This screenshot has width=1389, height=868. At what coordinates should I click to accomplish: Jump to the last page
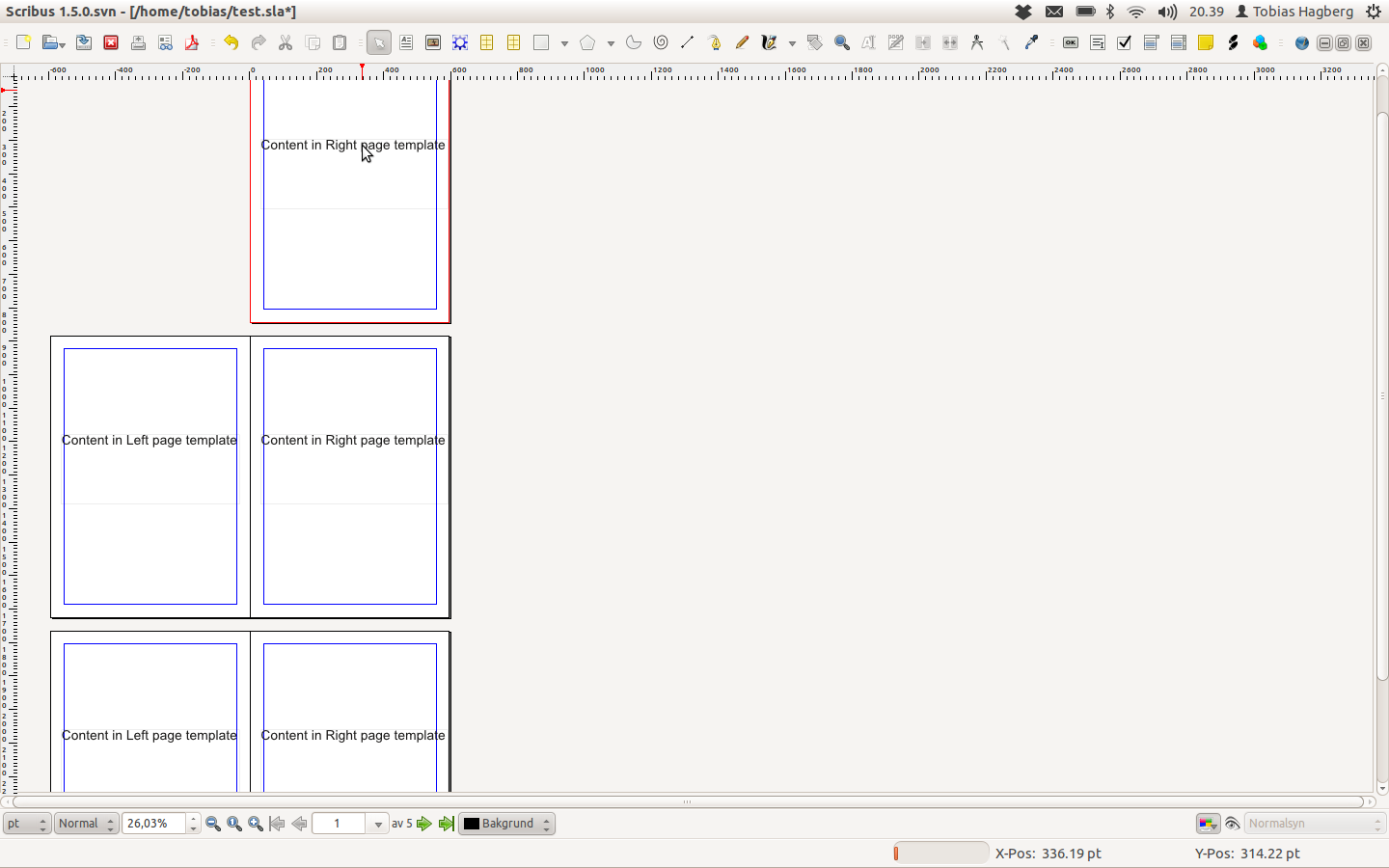446,824
